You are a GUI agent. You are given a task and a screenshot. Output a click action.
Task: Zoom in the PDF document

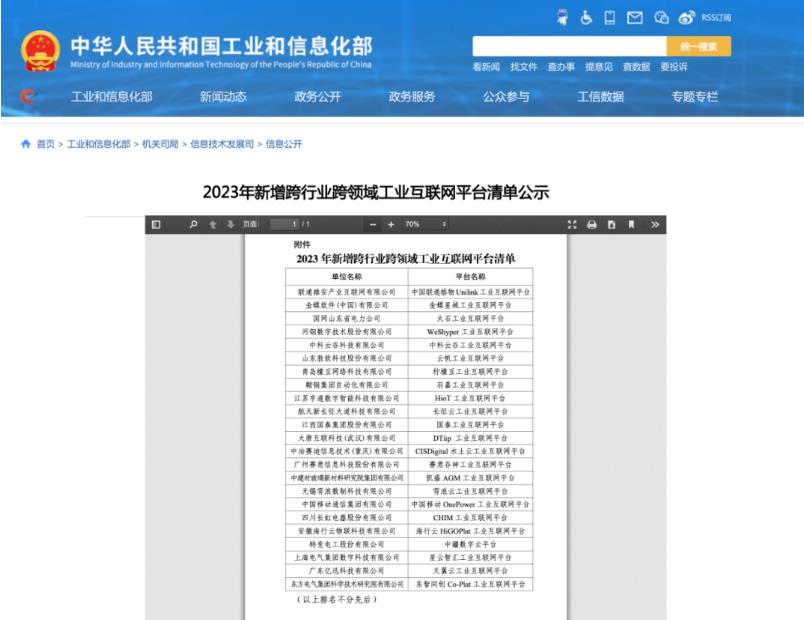(x=391, y=225)
